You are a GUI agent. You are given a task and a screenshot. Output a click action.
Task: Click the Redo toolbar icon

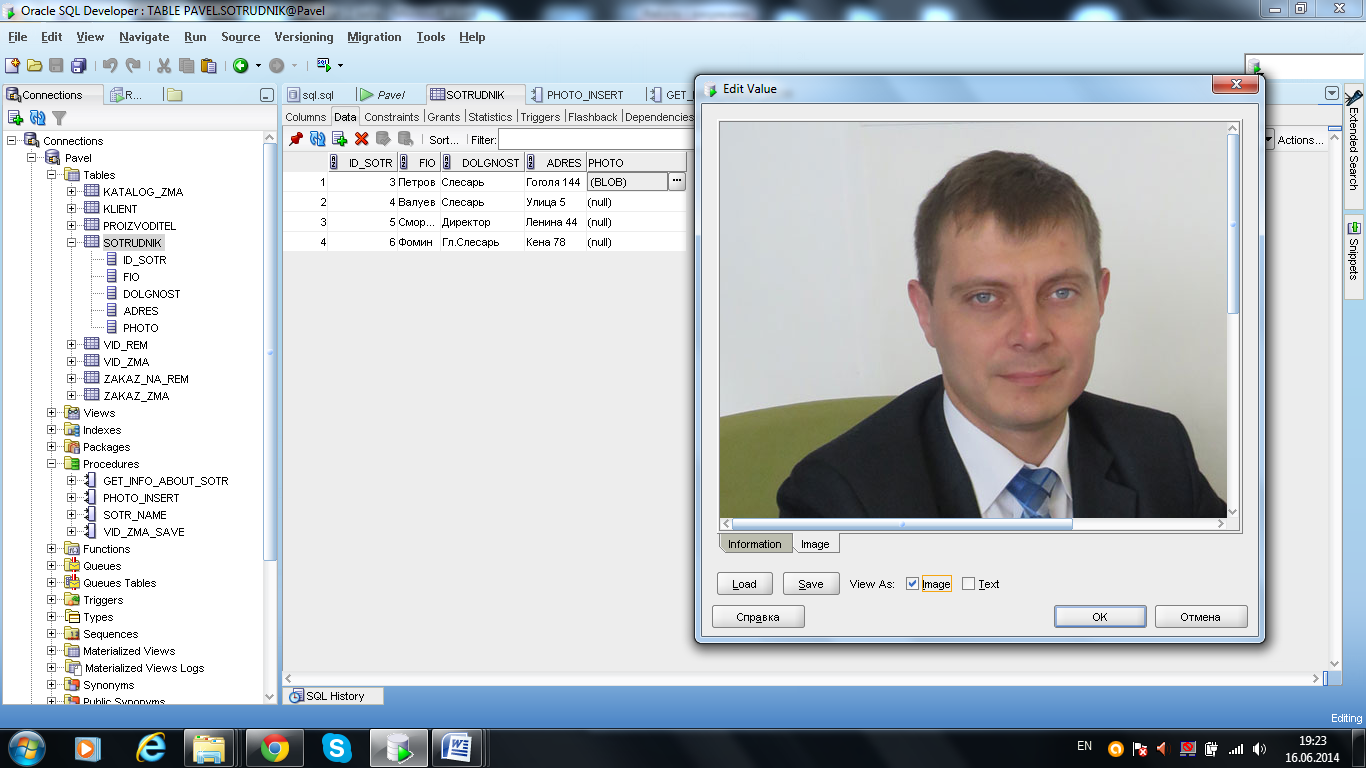point(133,65)
